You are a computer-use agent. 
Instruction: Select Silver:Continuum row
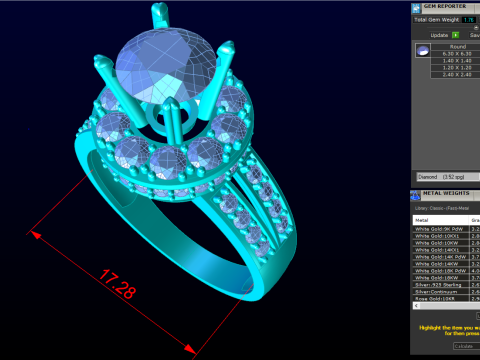(x=447, y=292)
